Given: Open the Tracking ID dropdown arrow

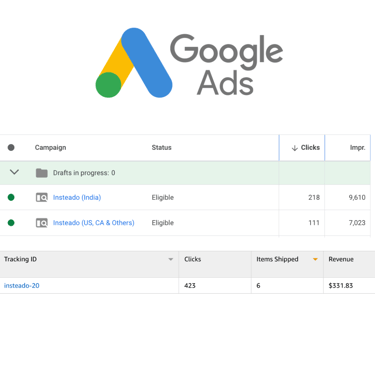Looking at the screenshot, I should pyautogui.click(x=171, y=259).
